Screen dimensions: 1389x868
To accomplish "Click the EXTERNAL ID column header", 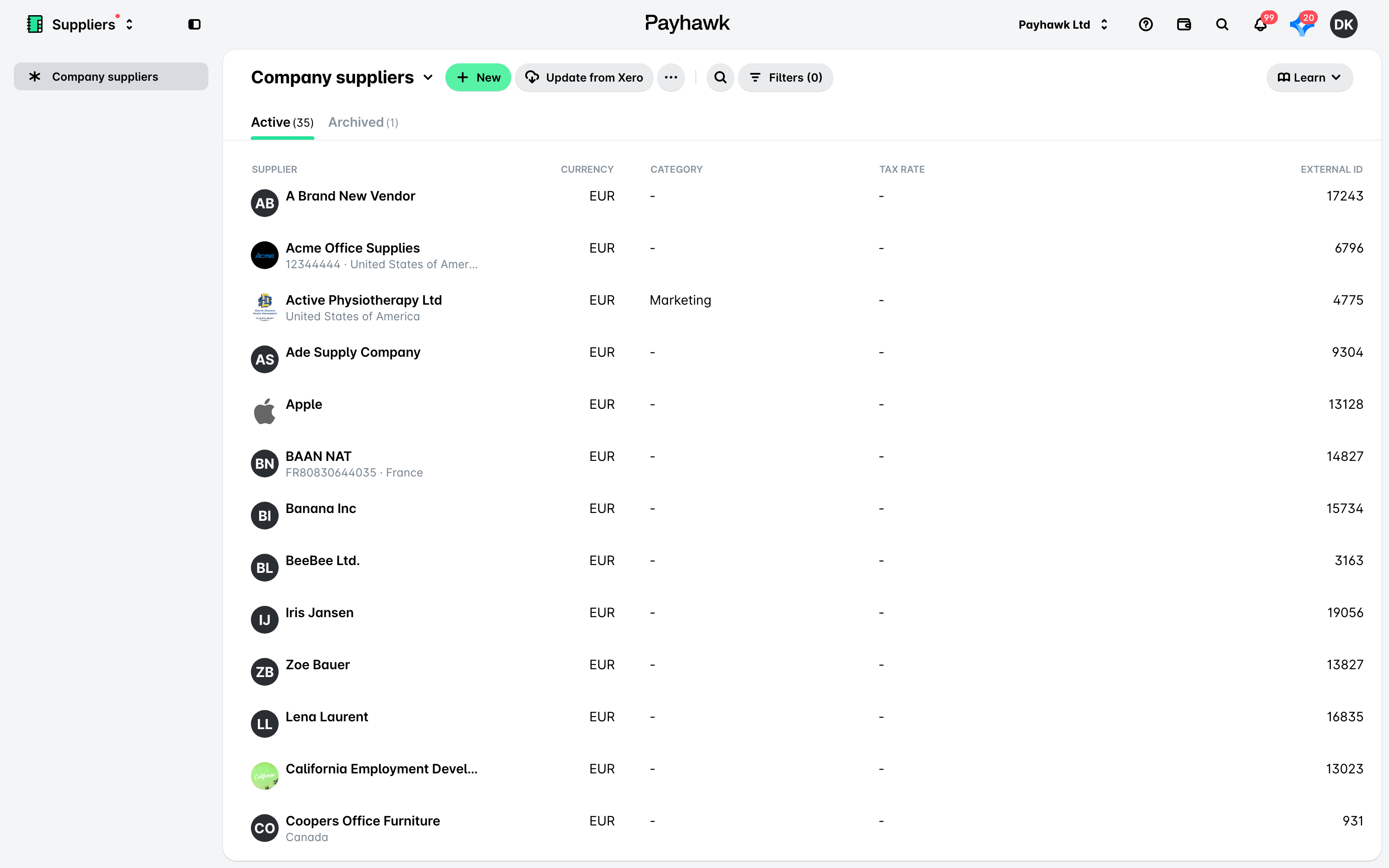I will tap(1331, 169).
